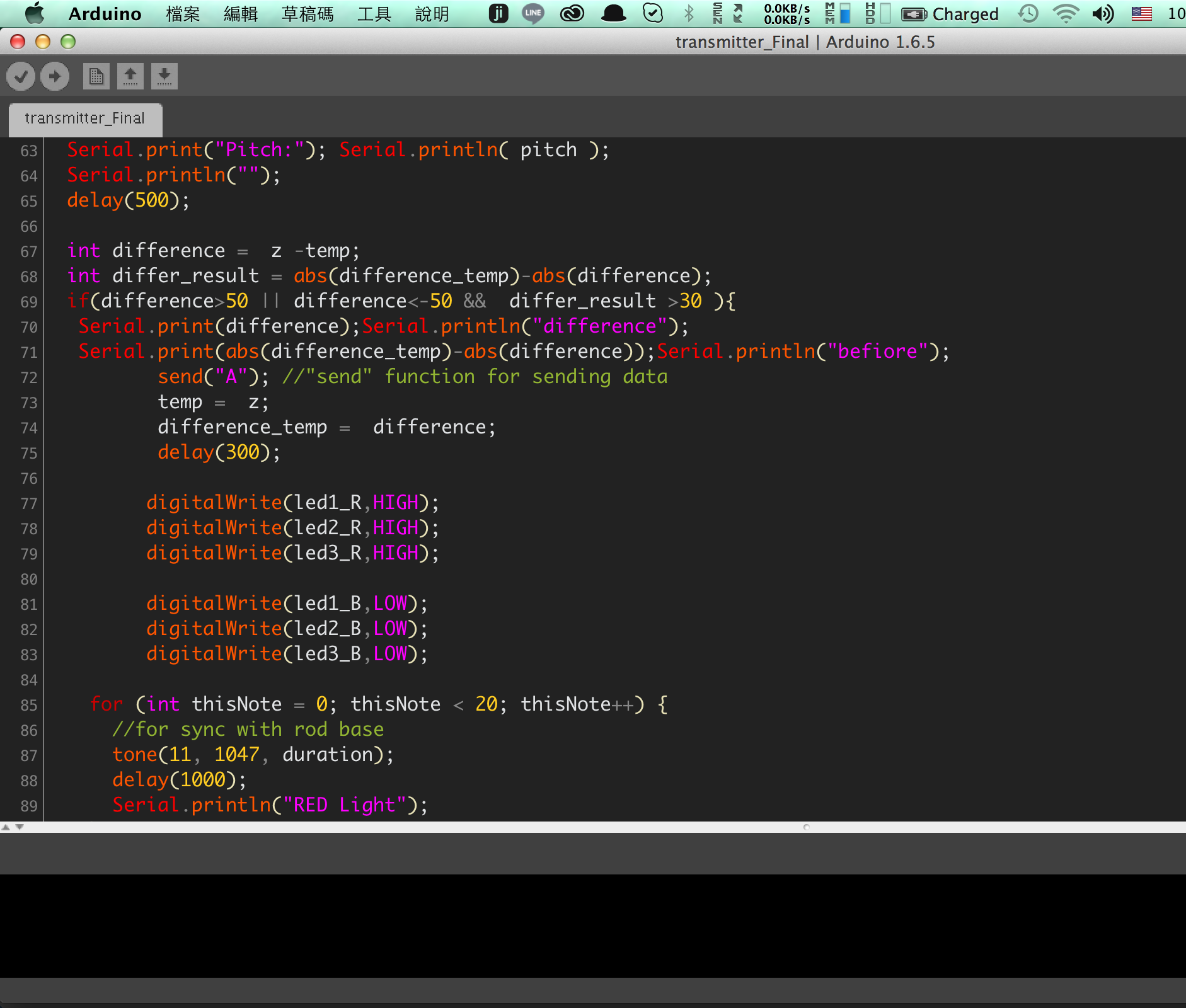Click the console expand down arrow
Viewport: 1186px width, 1008px height.
[x=20, y=827]
